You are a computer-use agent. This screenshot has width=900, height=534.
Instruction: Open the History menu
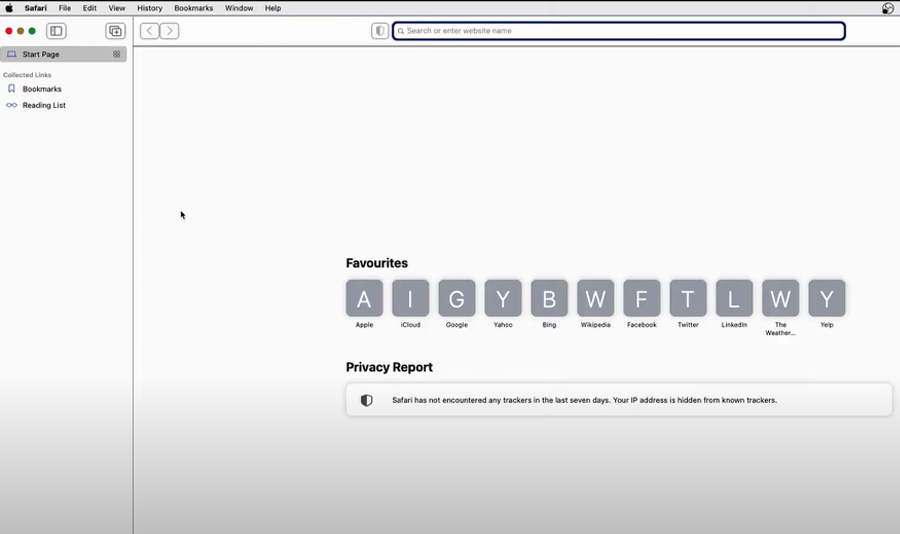coord(149,8)
